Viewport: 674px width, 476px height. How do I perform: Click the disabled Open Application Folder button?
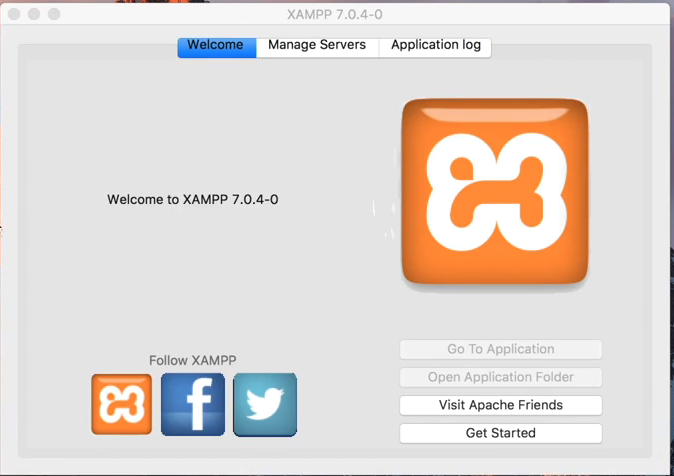(x=500, y=377)
